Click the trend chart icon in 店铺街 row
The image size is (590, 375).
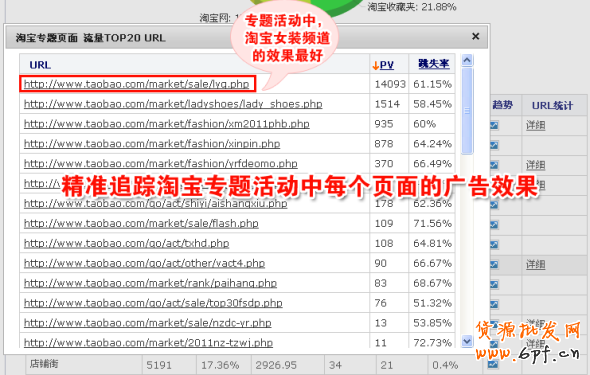point(493,364)
